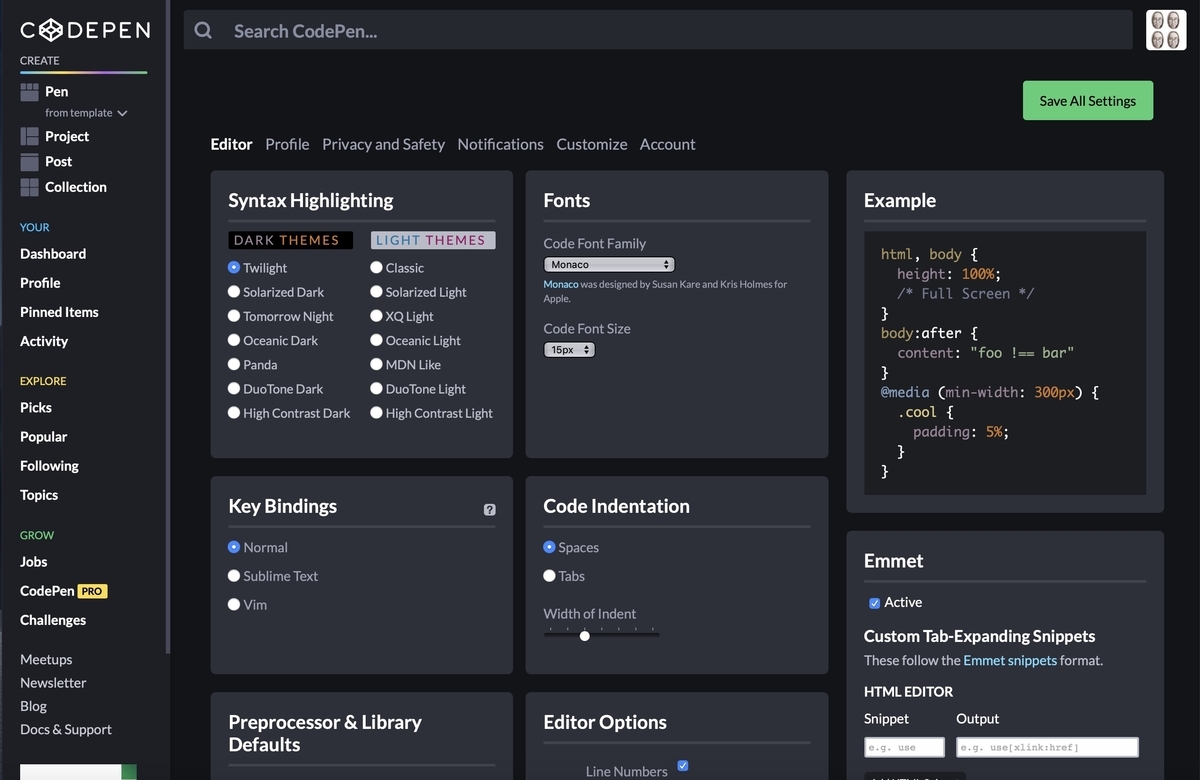Toggle the Emmet Active checkbox
The width and height of the screenshot is (1200, 780).
pos(875,603)
